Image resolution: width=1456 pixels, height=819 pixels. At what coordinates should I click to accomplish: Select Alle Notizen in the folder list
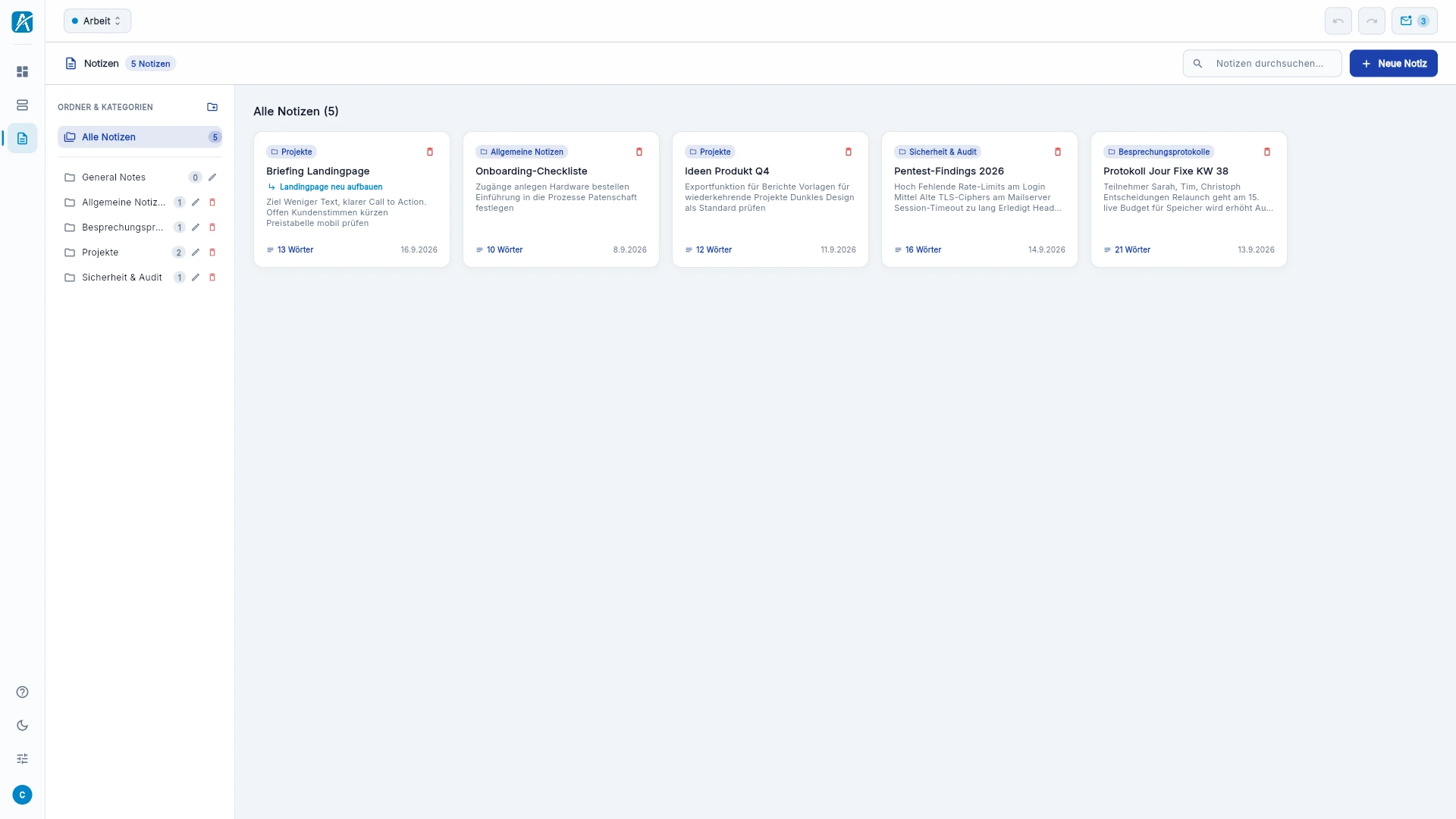[140, 137]
